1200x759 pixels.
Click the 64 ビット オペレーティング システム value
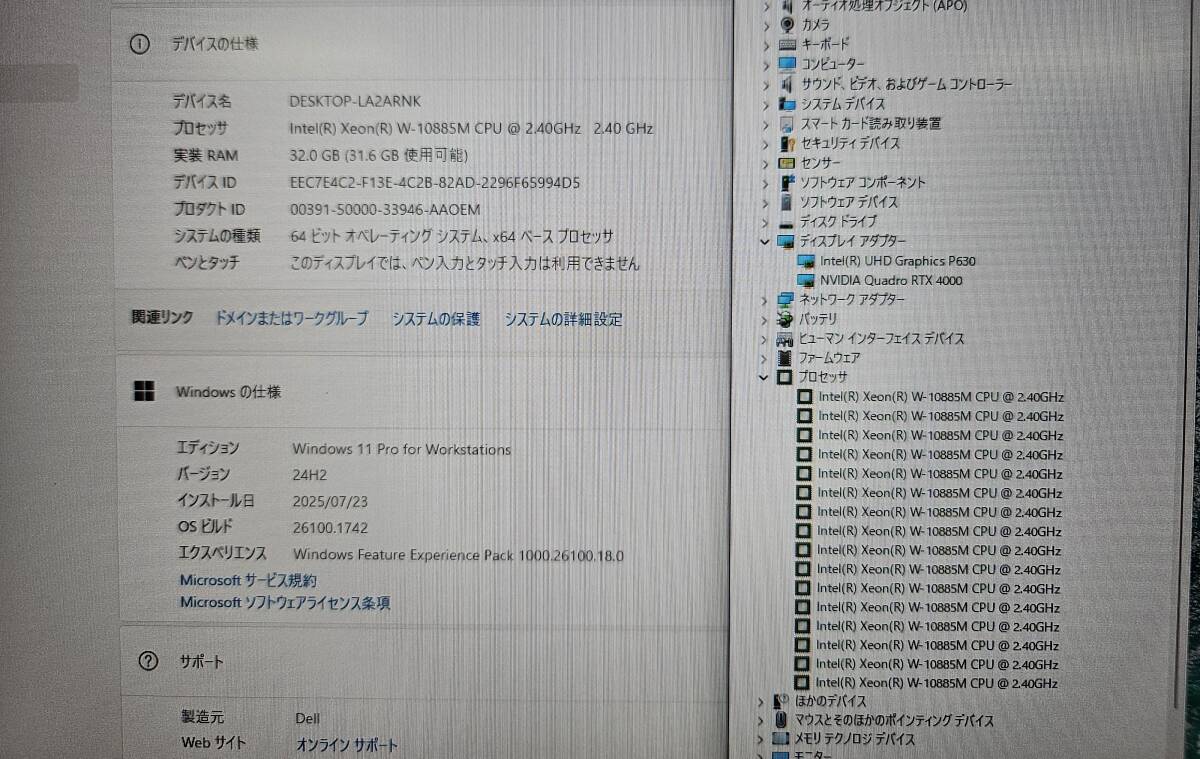(x=452, y=237)
